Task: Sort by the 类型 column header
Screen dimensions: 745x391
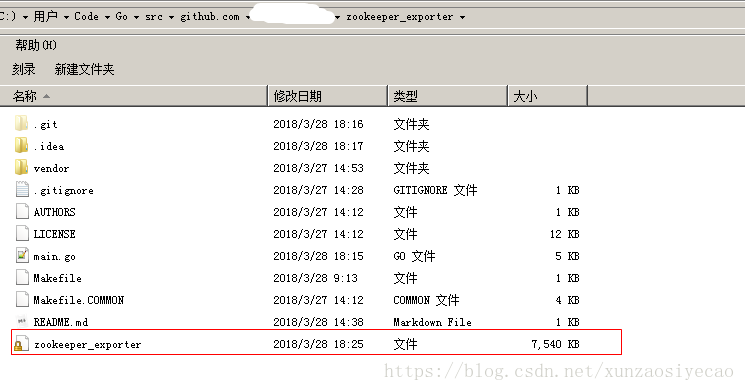Action: (x=448, y=96)
